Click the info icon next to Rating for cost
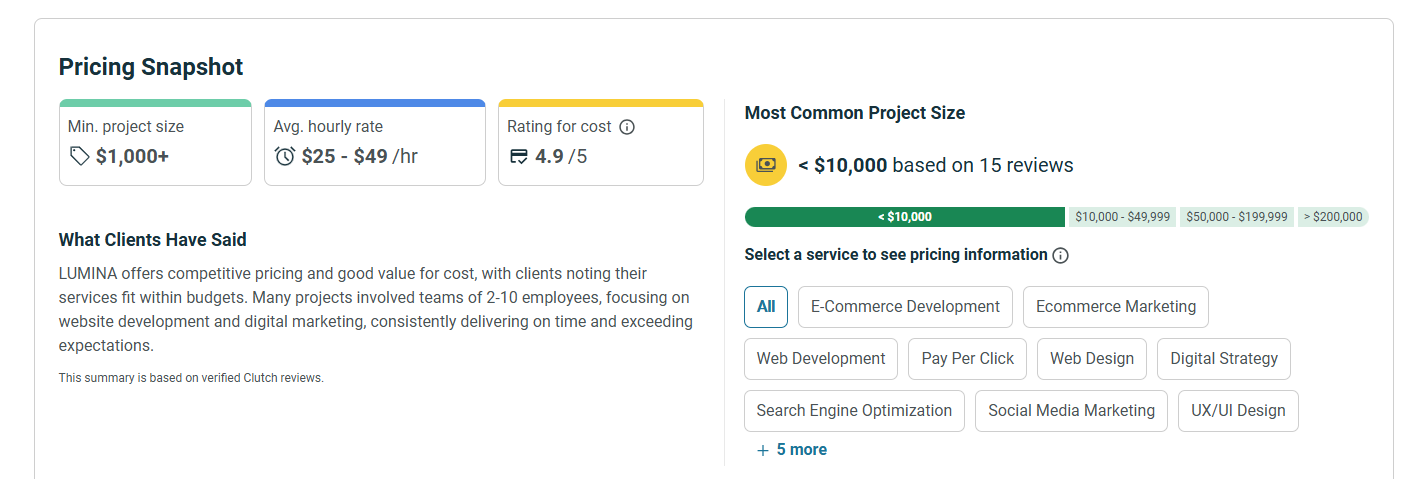 point(627,127)
